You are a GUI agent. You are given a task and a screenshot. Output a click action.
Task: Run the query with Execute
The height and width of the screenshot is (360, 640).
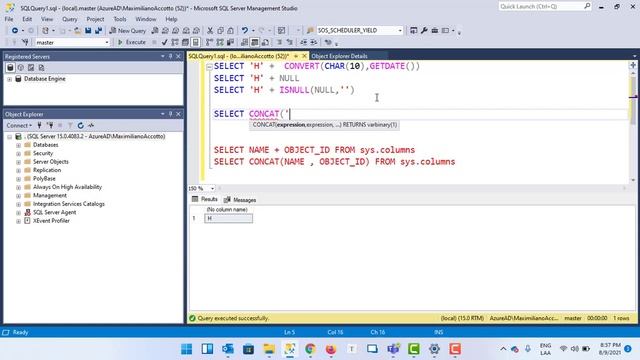(132, 42)
